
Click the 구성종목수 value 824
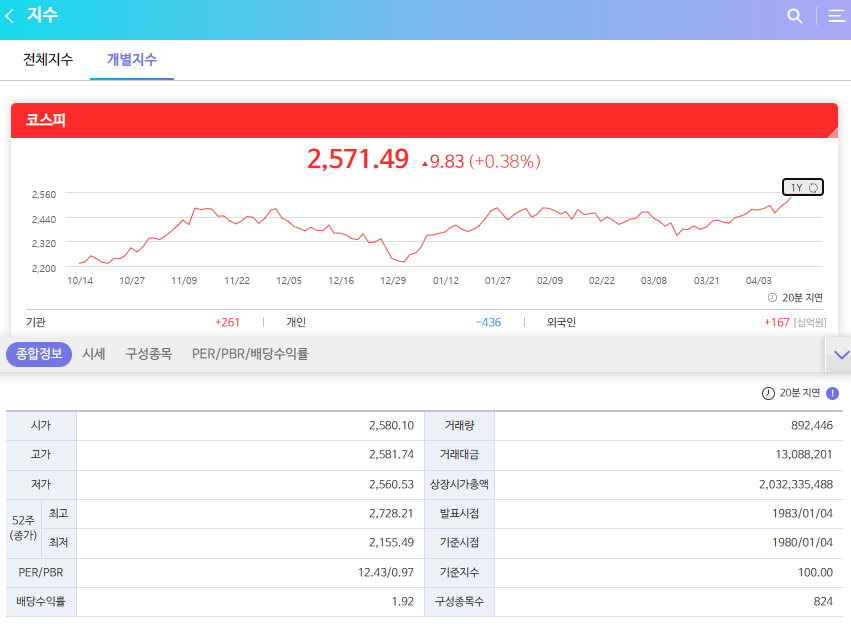coord(823,602)
